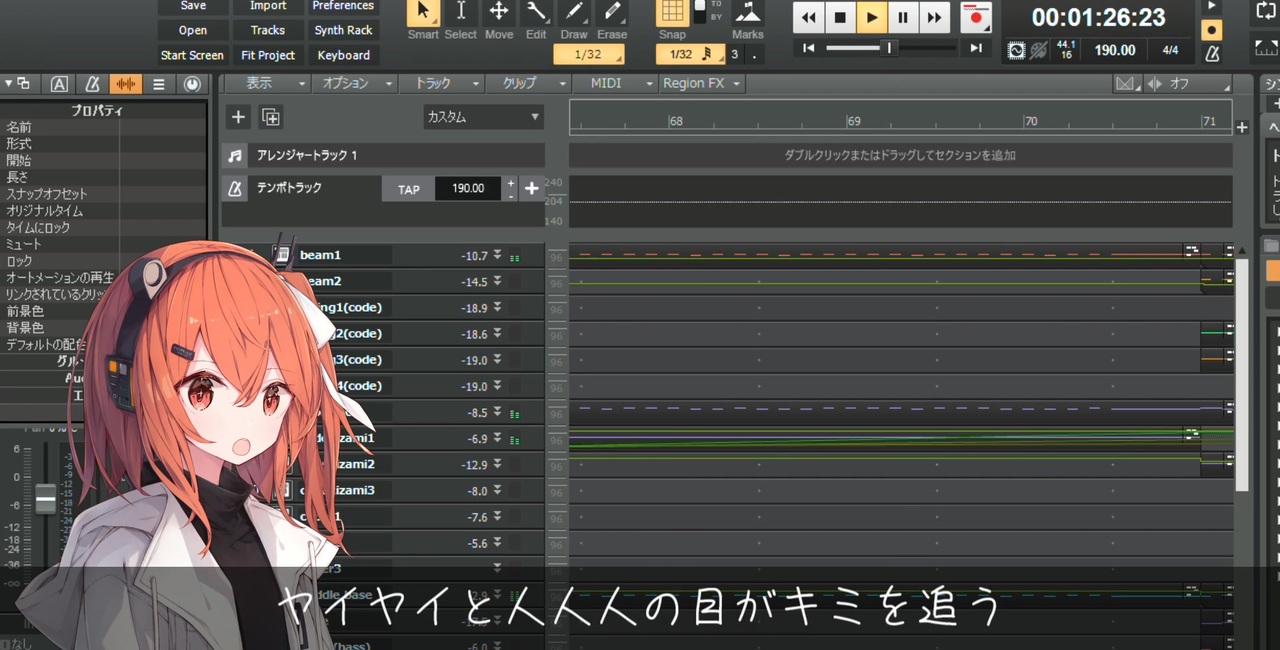
Task: Show the waveform clip inspector tab
Action: point(125,84)
